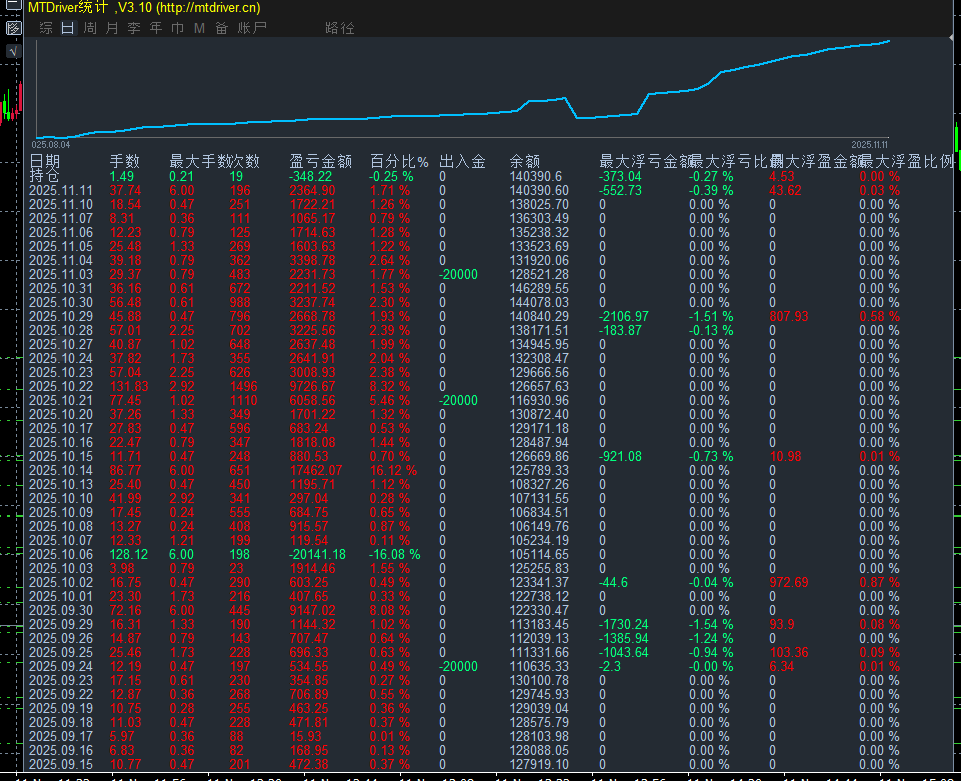Click the 巾 toolbar icon

tap(177, 28)
